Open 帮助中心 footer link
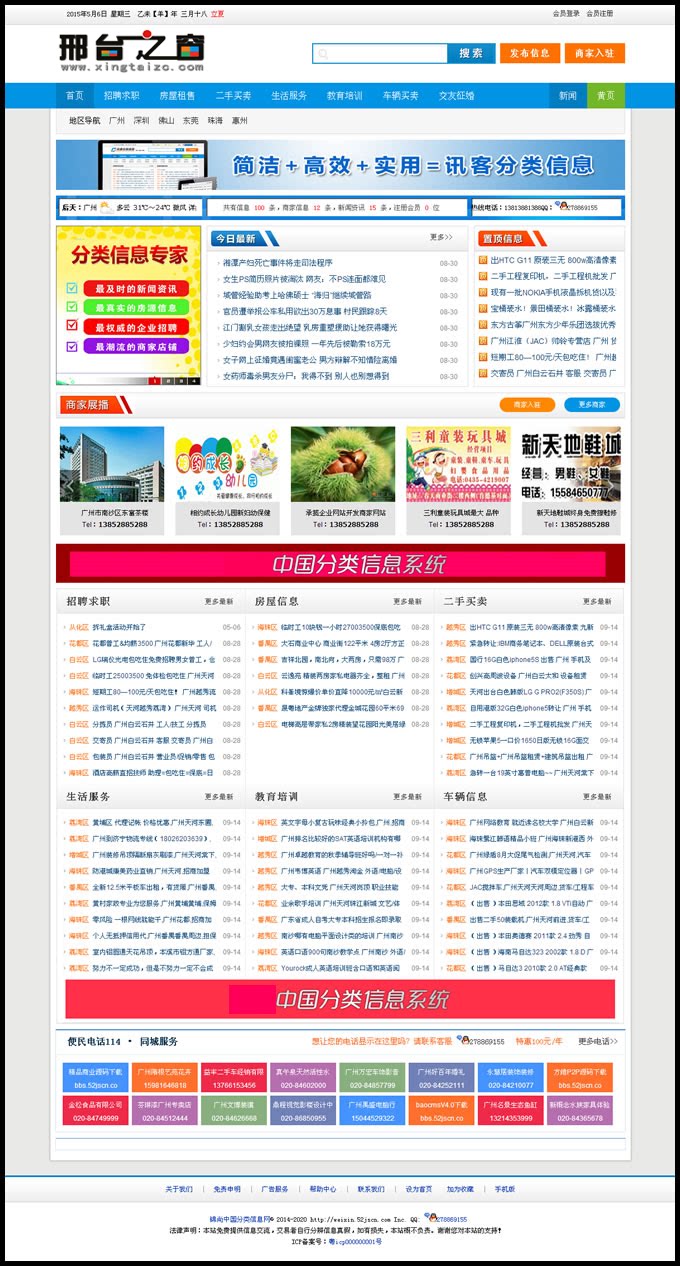 323,1189
